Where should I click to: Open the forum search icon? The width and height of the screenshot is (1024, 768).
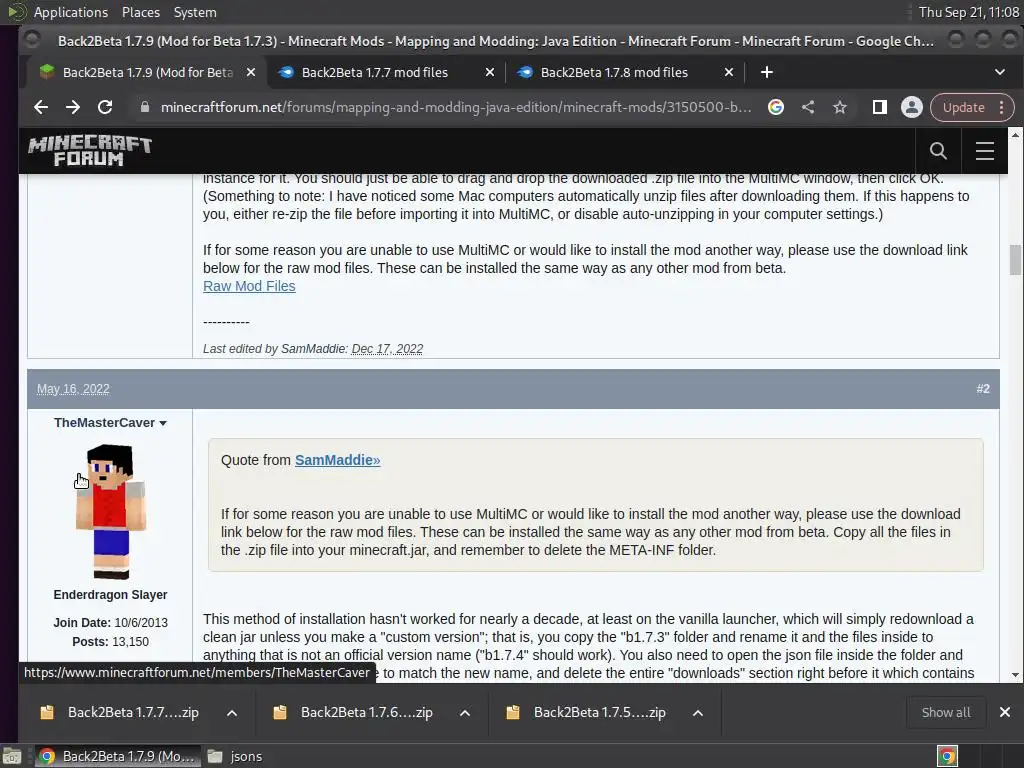coord(938,151)
